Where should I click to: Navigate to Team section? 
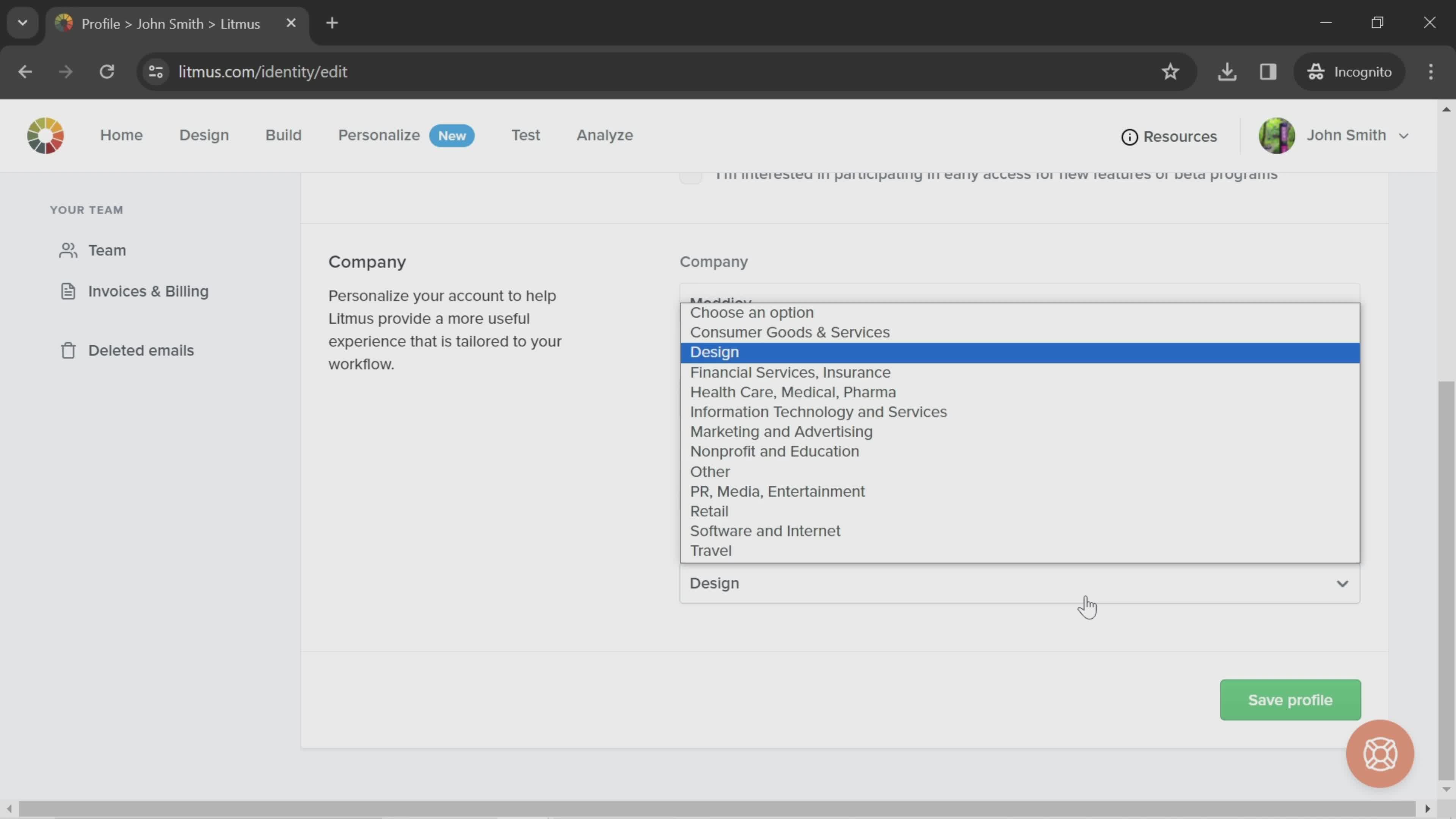click(x=107, y=250)
